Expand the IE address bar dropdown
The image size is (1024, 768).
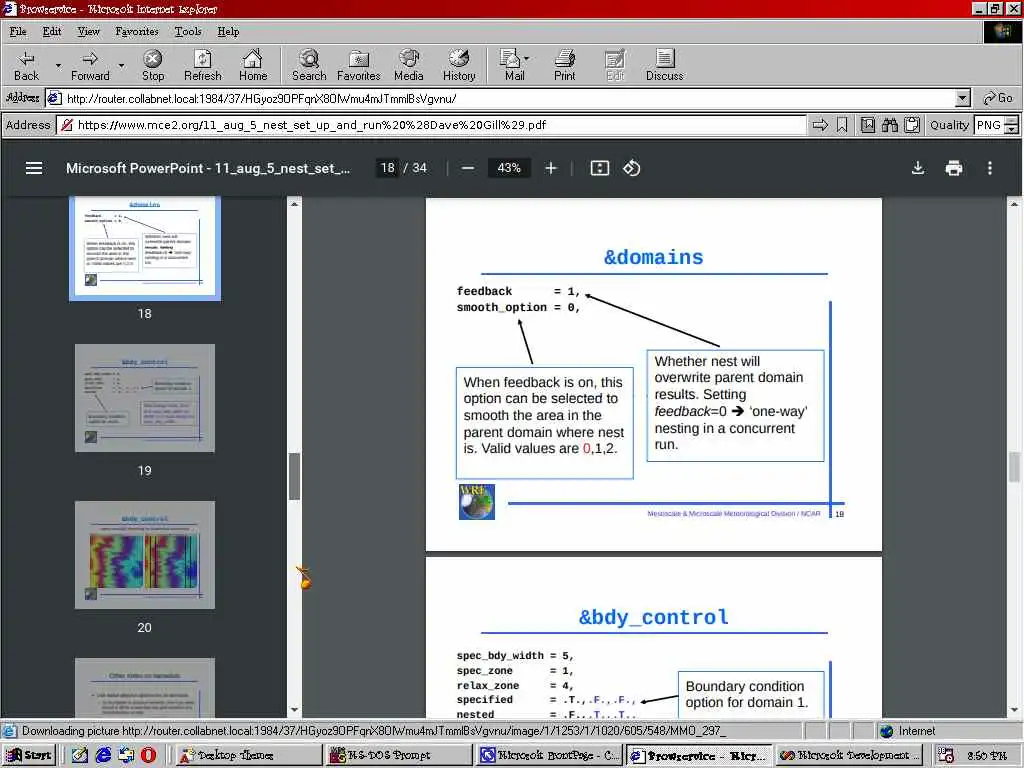[962, 99]
